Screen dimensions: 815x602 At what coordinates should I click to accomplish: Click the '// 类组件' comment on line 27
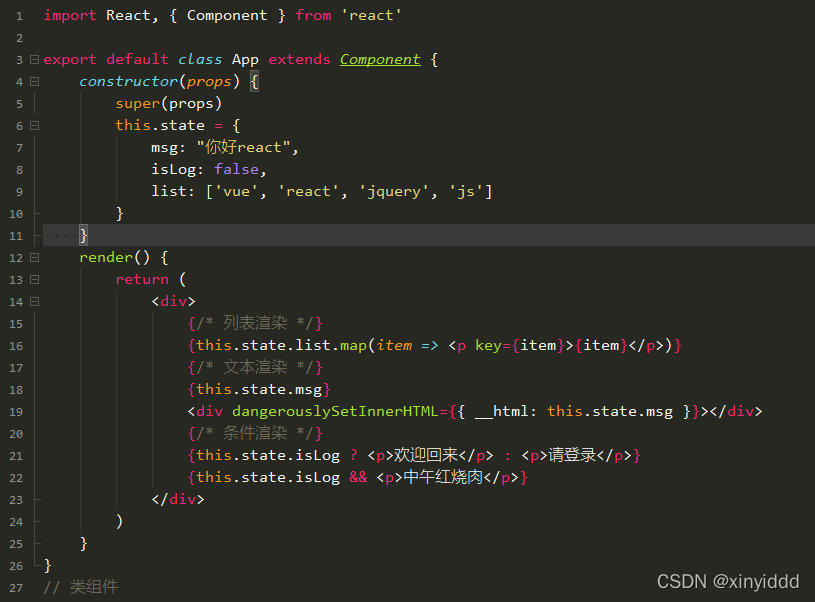tap(81, 587)
